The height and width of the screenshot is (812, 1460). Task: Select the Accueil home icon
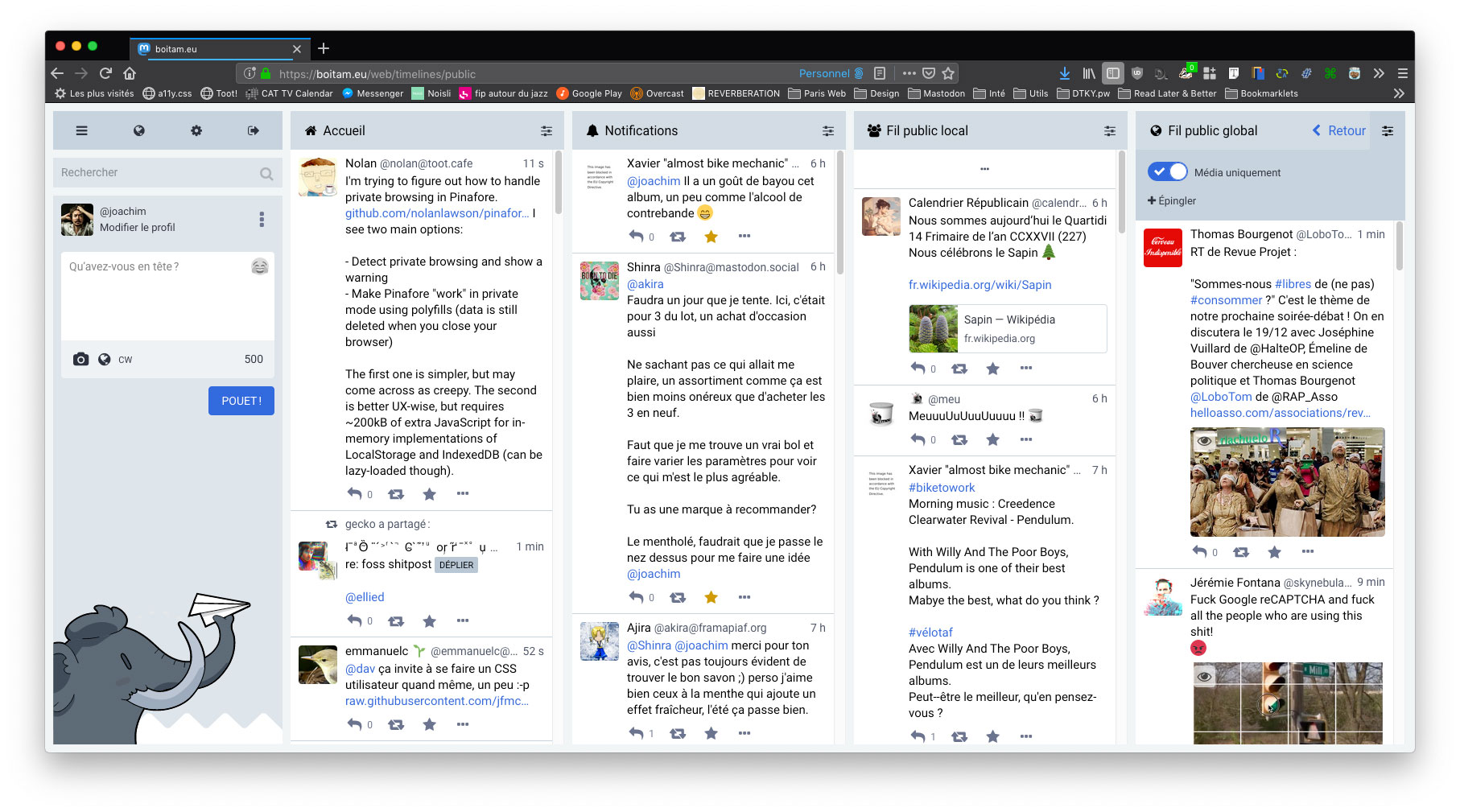coord(311,130)
